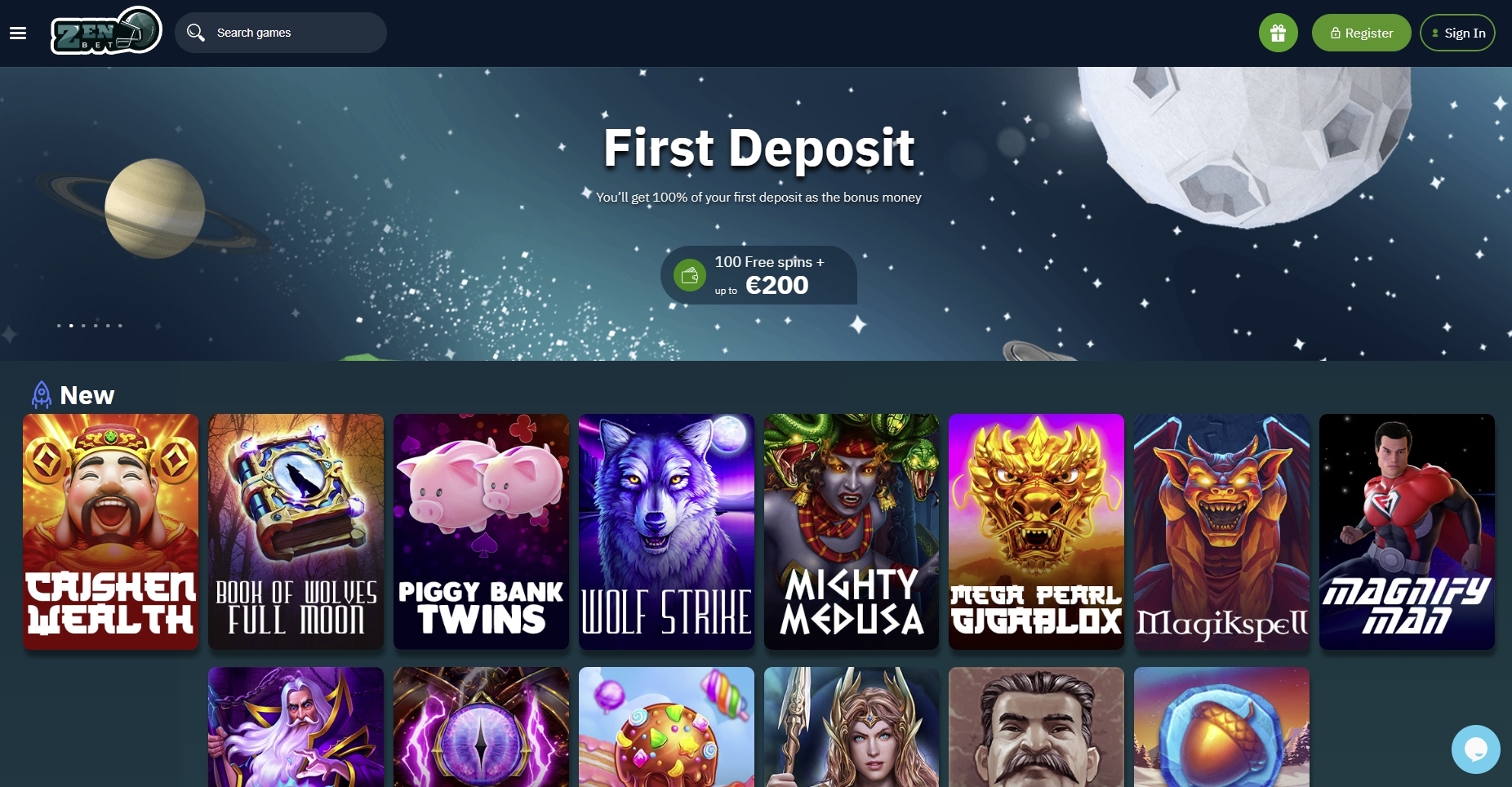
Task: Launch Wolf Strike slot
Action: [x=666, y=531]
